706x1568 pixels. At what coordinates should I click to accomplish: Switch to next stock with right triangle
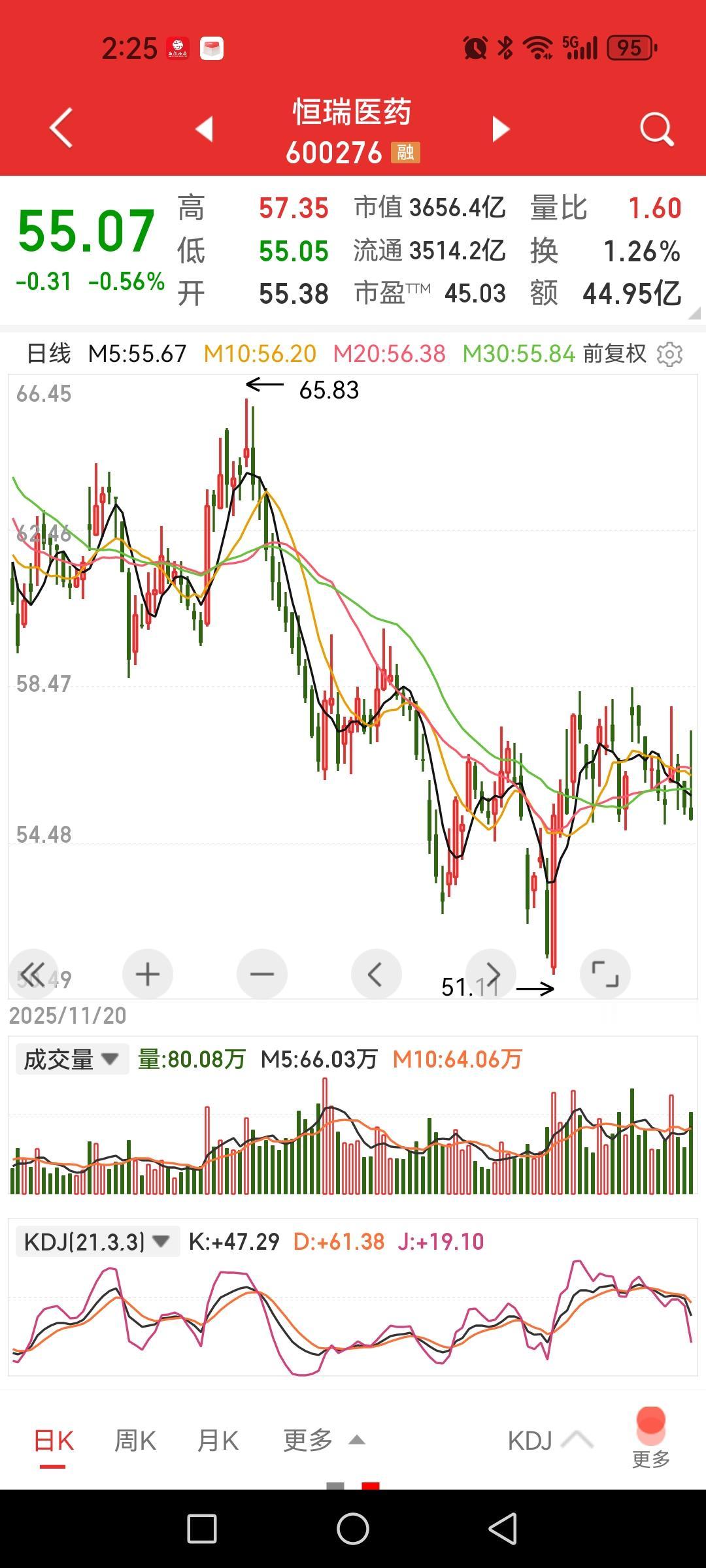(501, 129)
